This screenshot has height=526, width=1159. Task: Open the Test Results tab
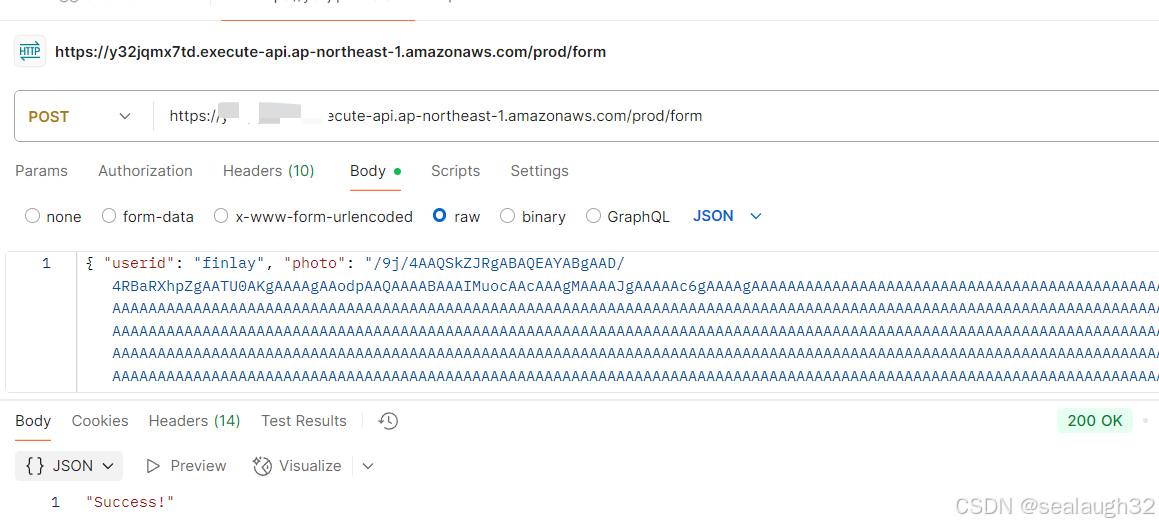click(x=304, y=421)
